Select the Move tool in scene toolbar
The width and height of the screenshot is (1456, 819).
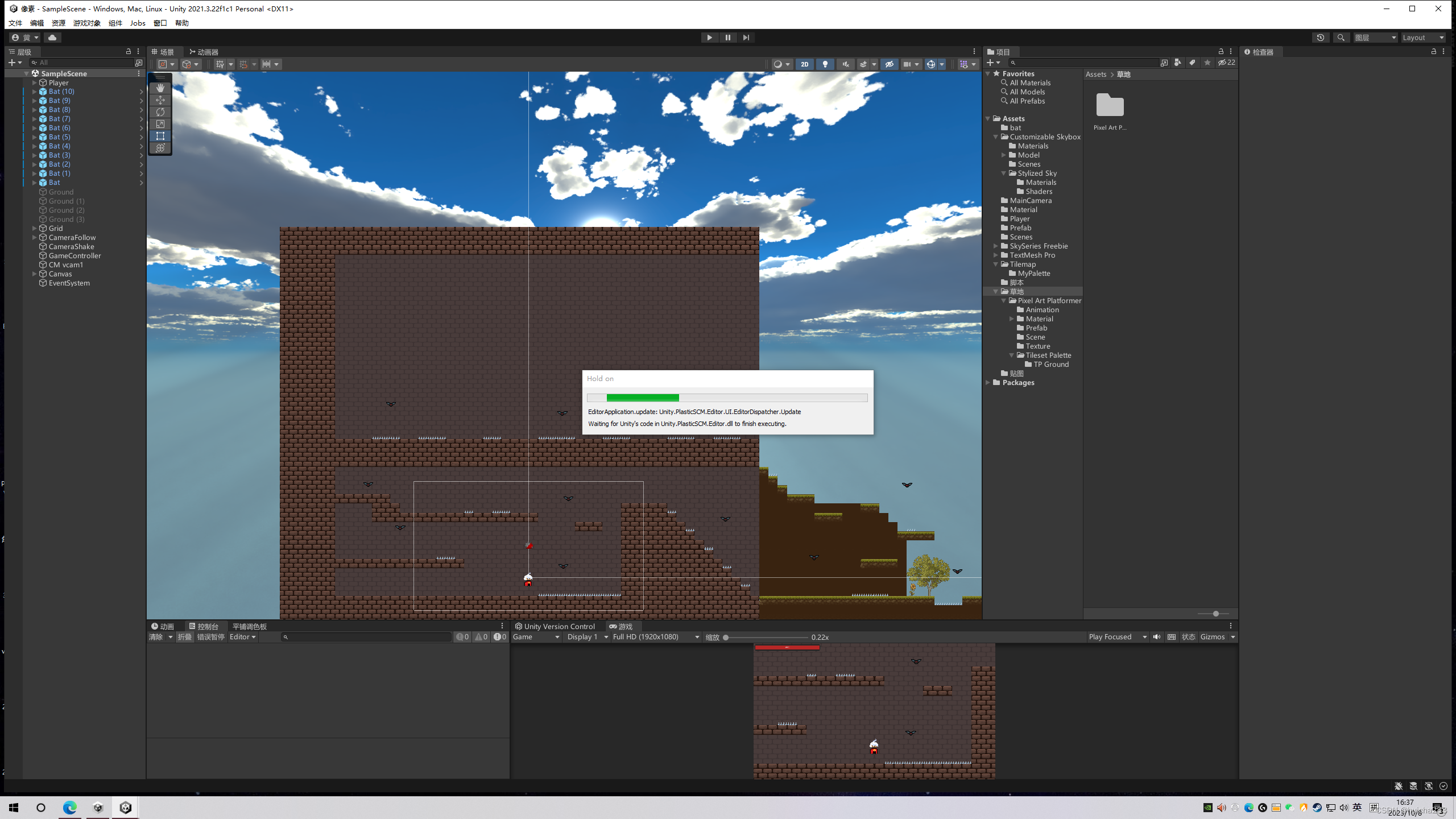[x=160, y=100]
